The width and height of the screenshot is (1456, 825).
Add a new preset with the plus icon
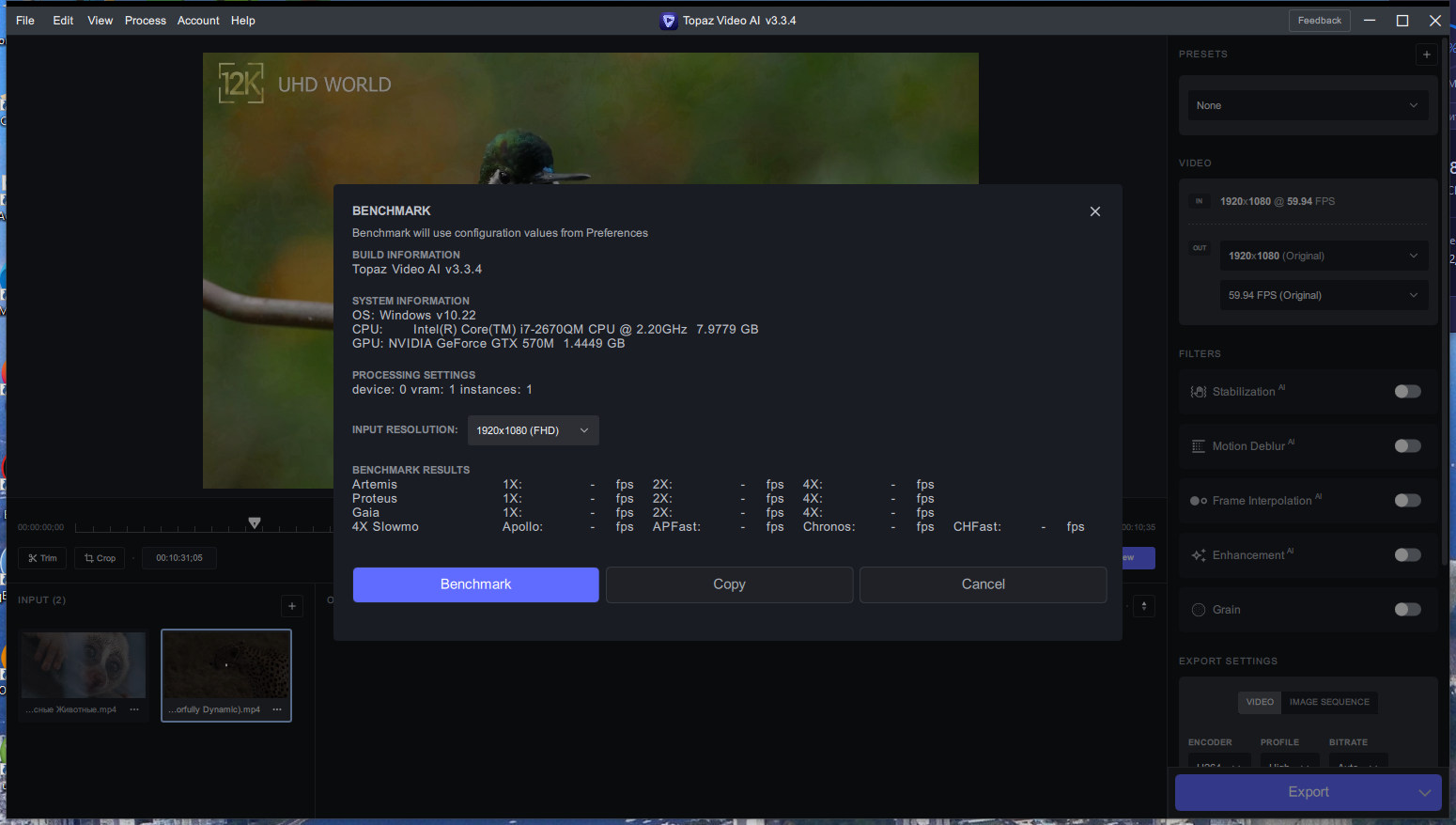(1426, 54)
